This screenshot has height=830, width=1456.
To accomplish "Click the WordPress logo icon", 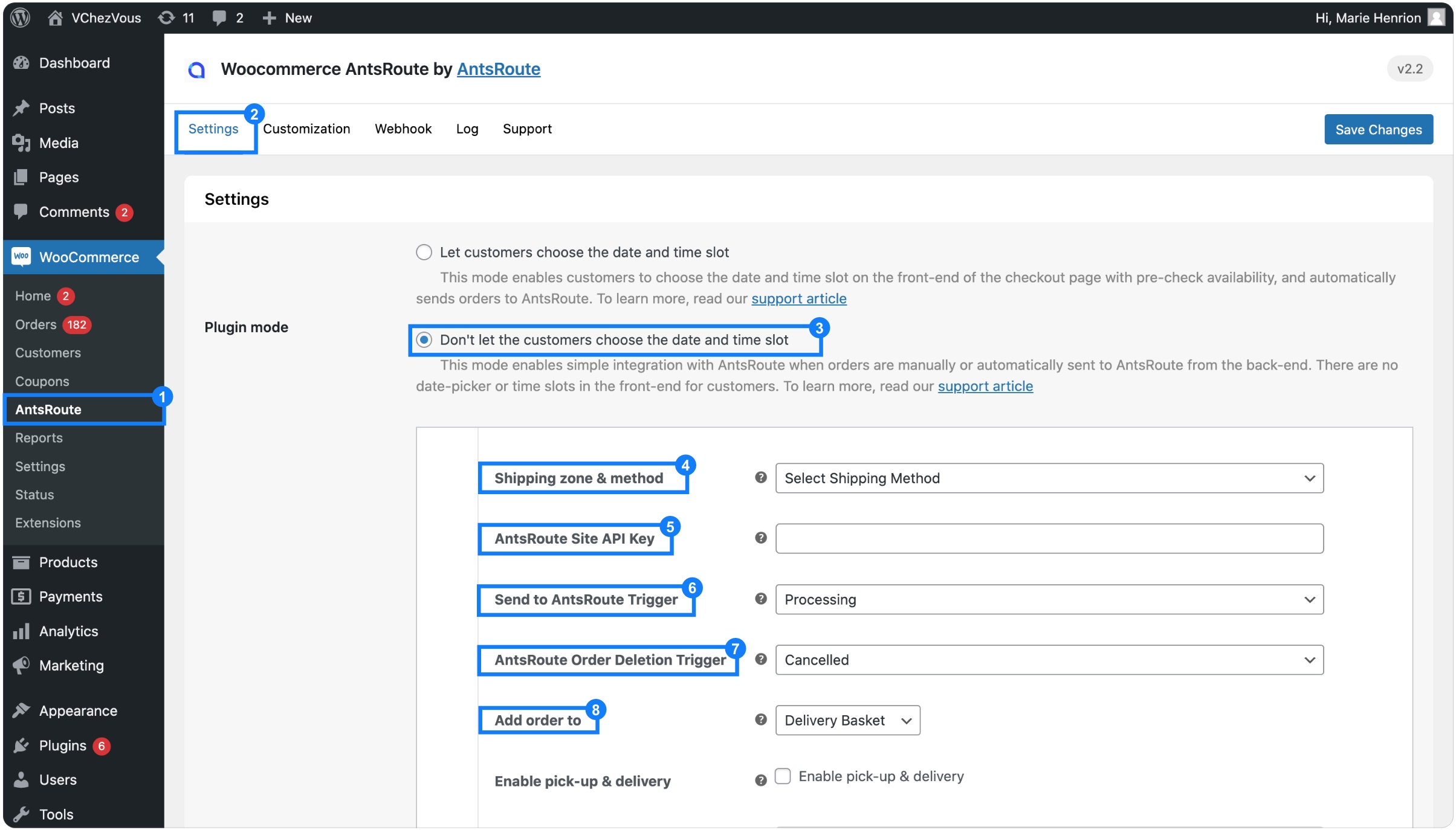I will tap(21, 18).
